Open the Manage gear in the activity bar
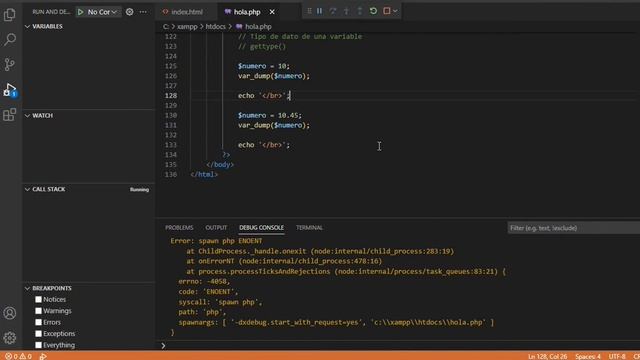 coord(9,338)
